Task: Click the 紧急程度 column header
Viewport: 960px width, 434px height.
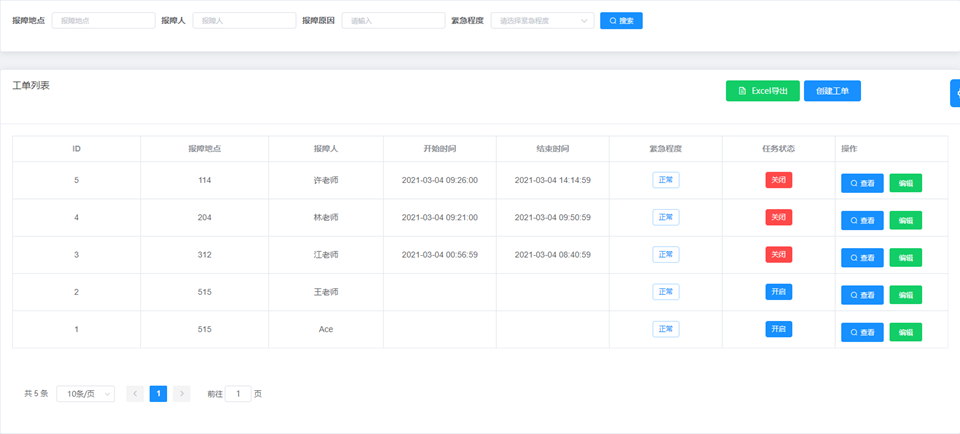Action: point(666,149)
